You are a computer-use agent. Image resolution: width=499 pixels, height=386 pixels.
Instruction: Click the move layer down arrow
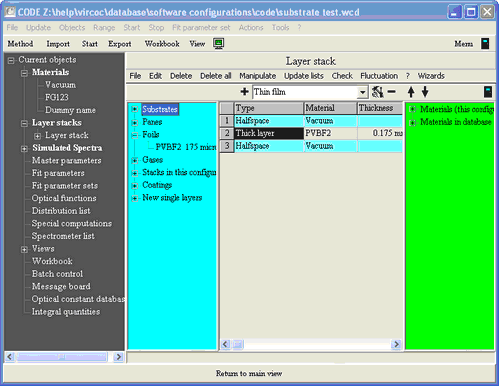click(425, 92)
